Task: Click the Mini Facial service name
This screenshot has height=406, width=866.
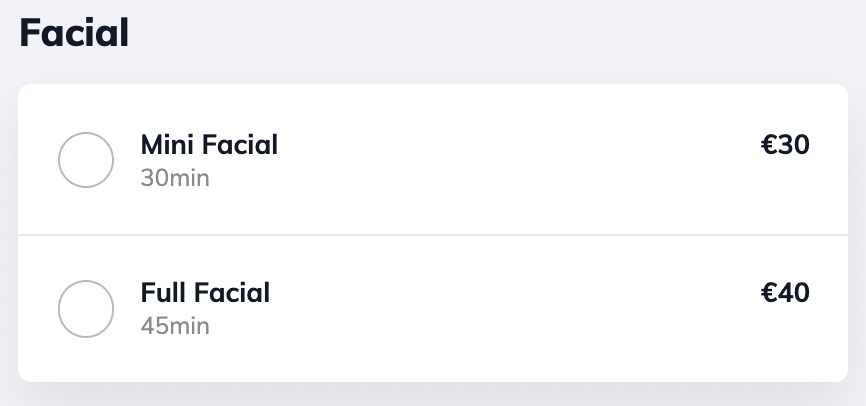Action: click(x=209, y=145)
